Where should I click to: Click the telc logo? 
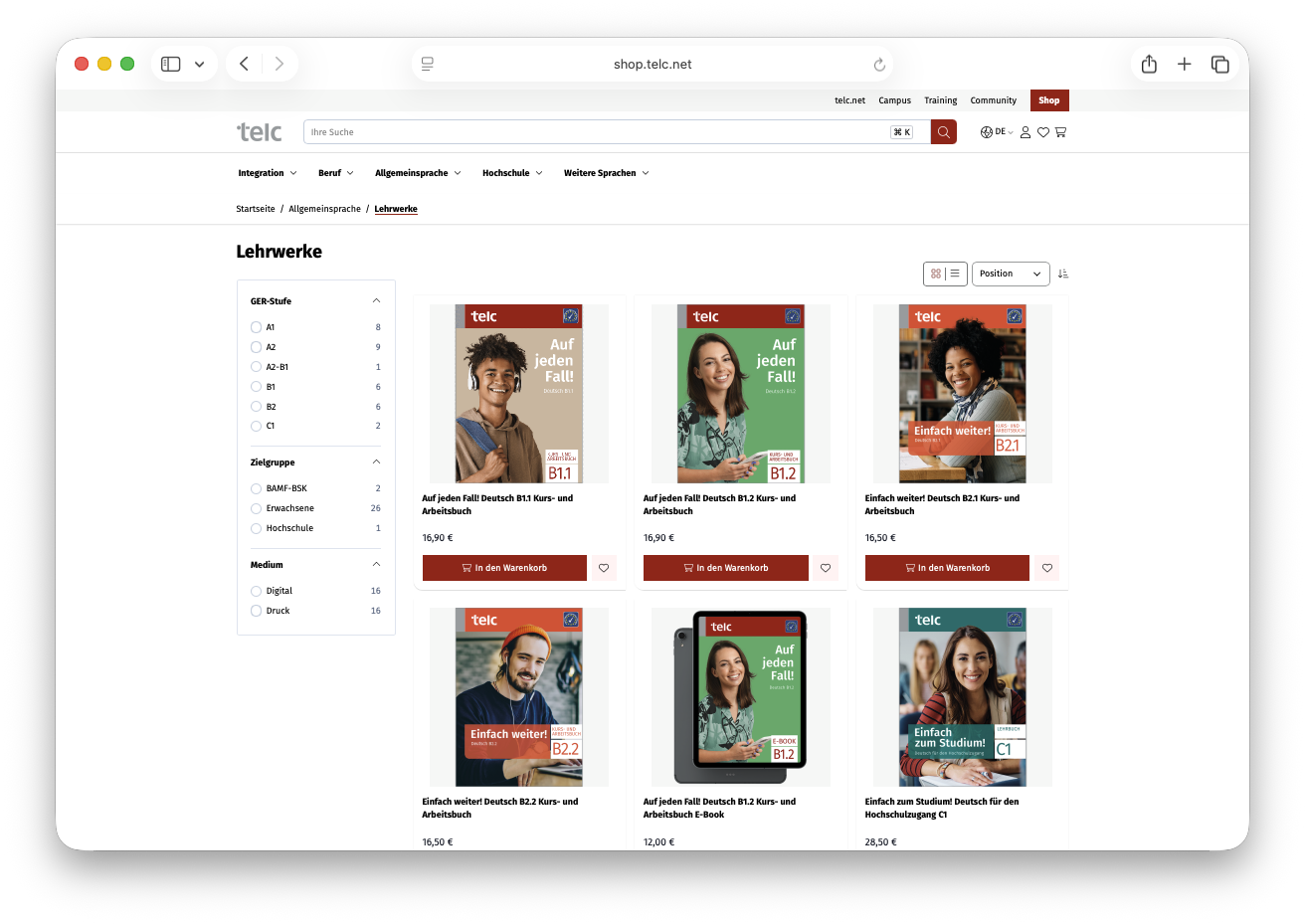(260, 132)
